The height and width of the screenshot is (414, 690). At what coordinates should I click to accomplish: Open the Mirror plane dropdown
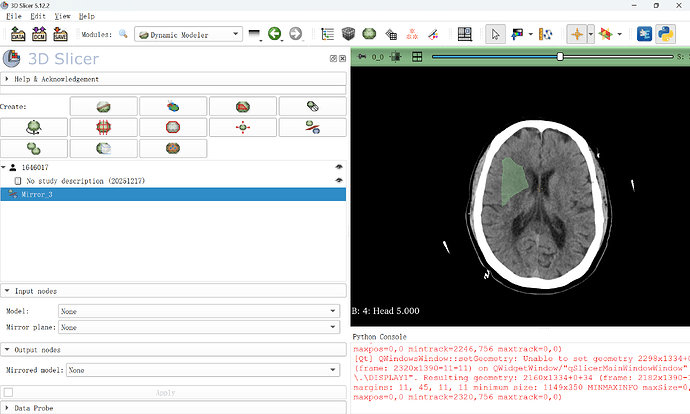199,327
